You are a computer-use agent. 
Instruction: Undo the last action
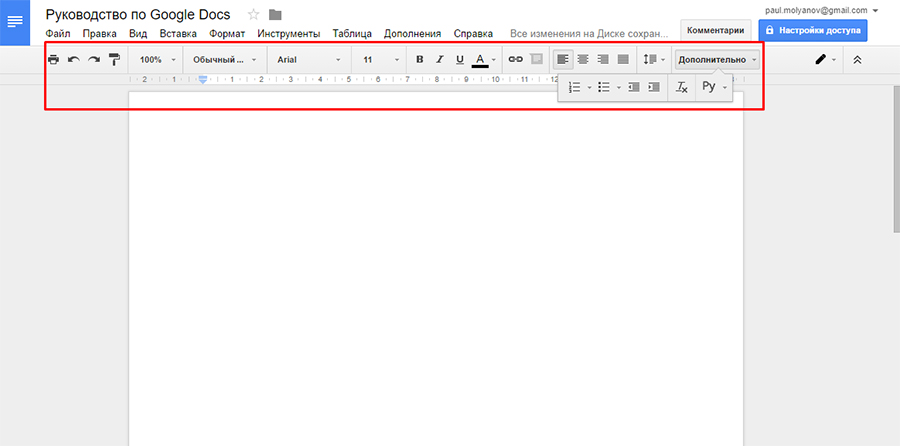[x=74, y=60]
